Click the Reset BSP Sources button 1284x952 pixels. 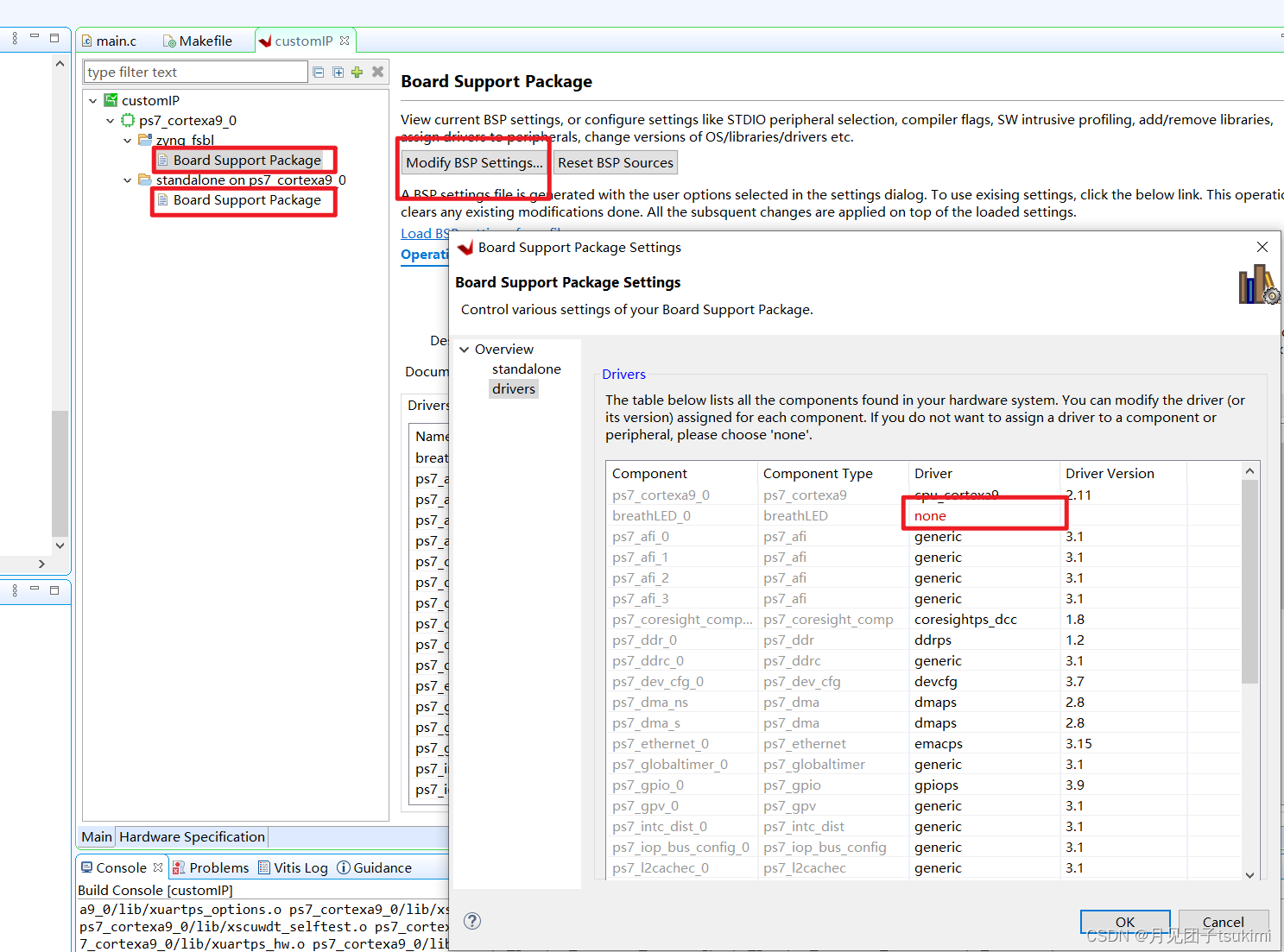[x=615, y=162]
